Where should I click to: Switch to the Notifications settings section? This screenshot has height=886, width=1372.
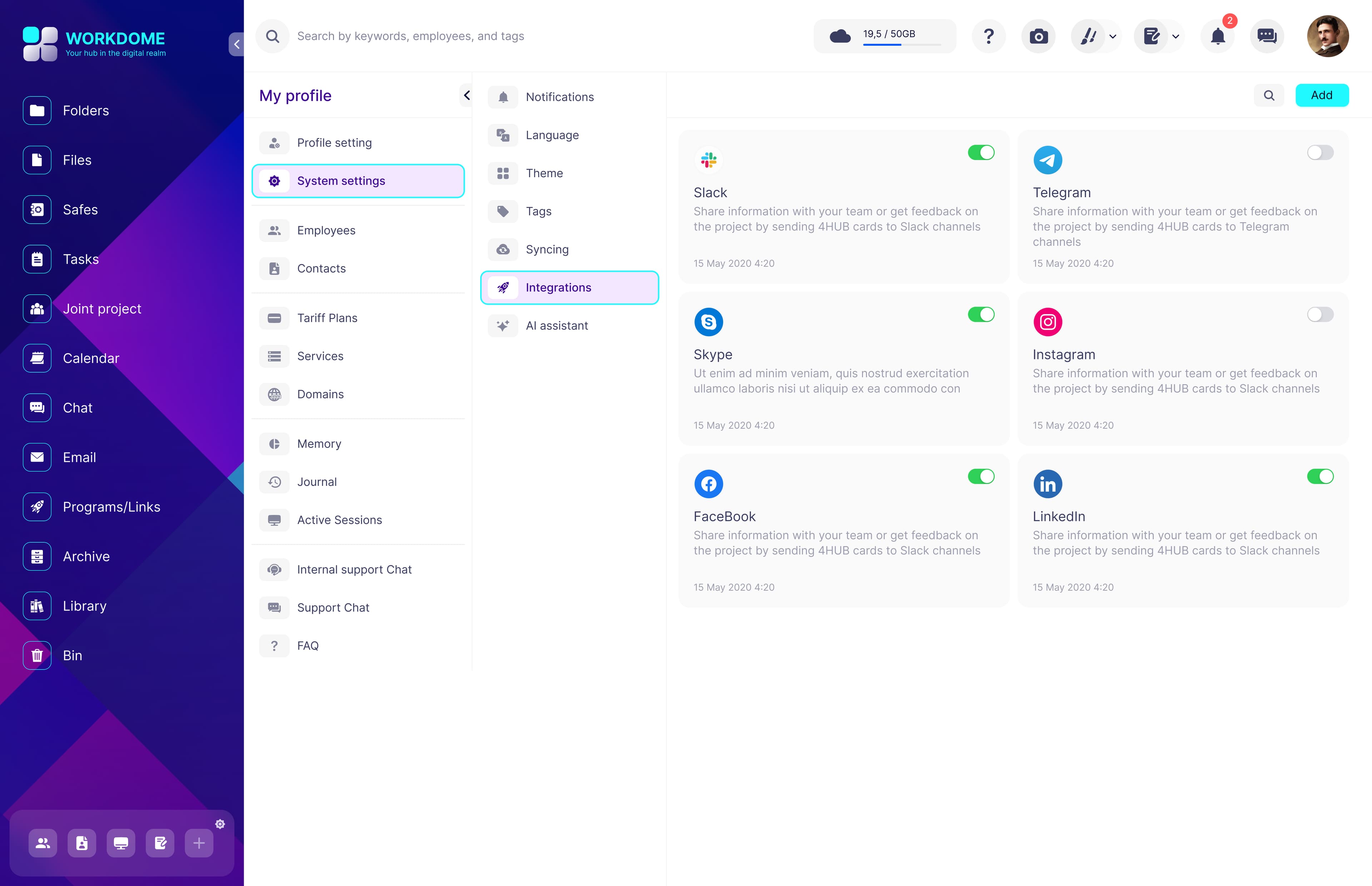tap(559, 97)
